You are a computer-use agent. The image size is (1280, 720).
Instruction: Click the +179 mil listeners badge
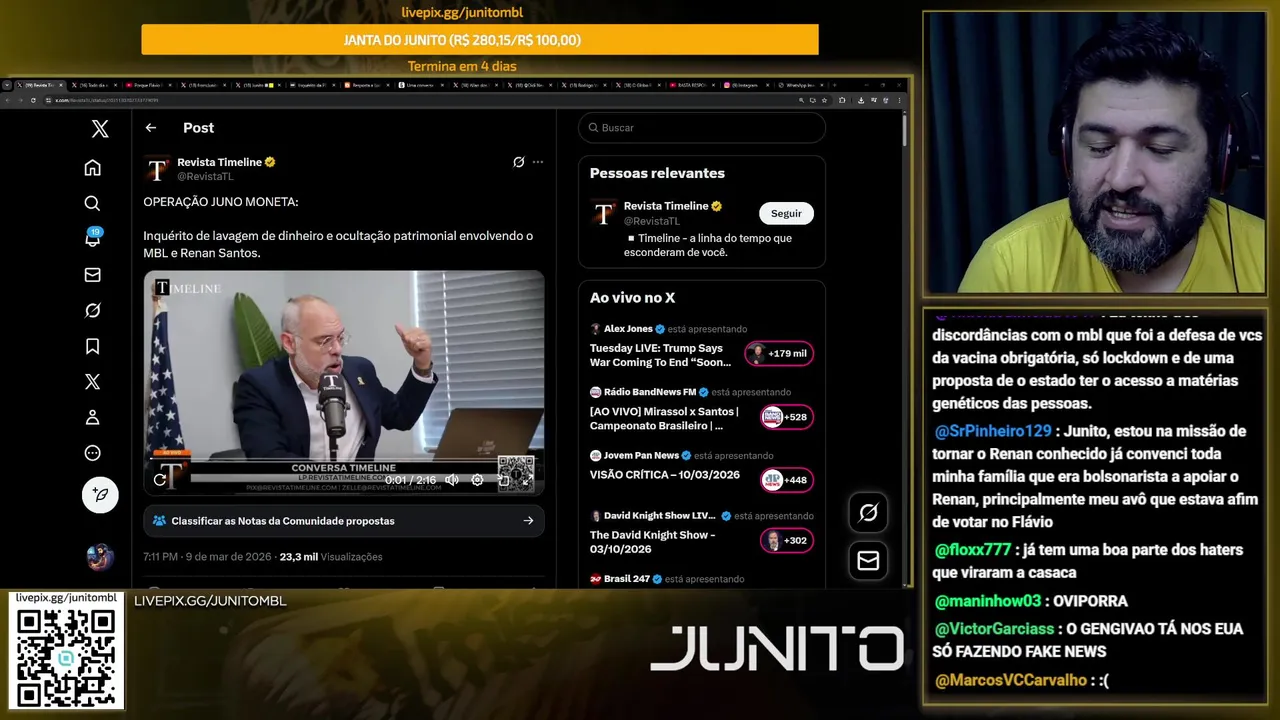click(x=779, y=354)
